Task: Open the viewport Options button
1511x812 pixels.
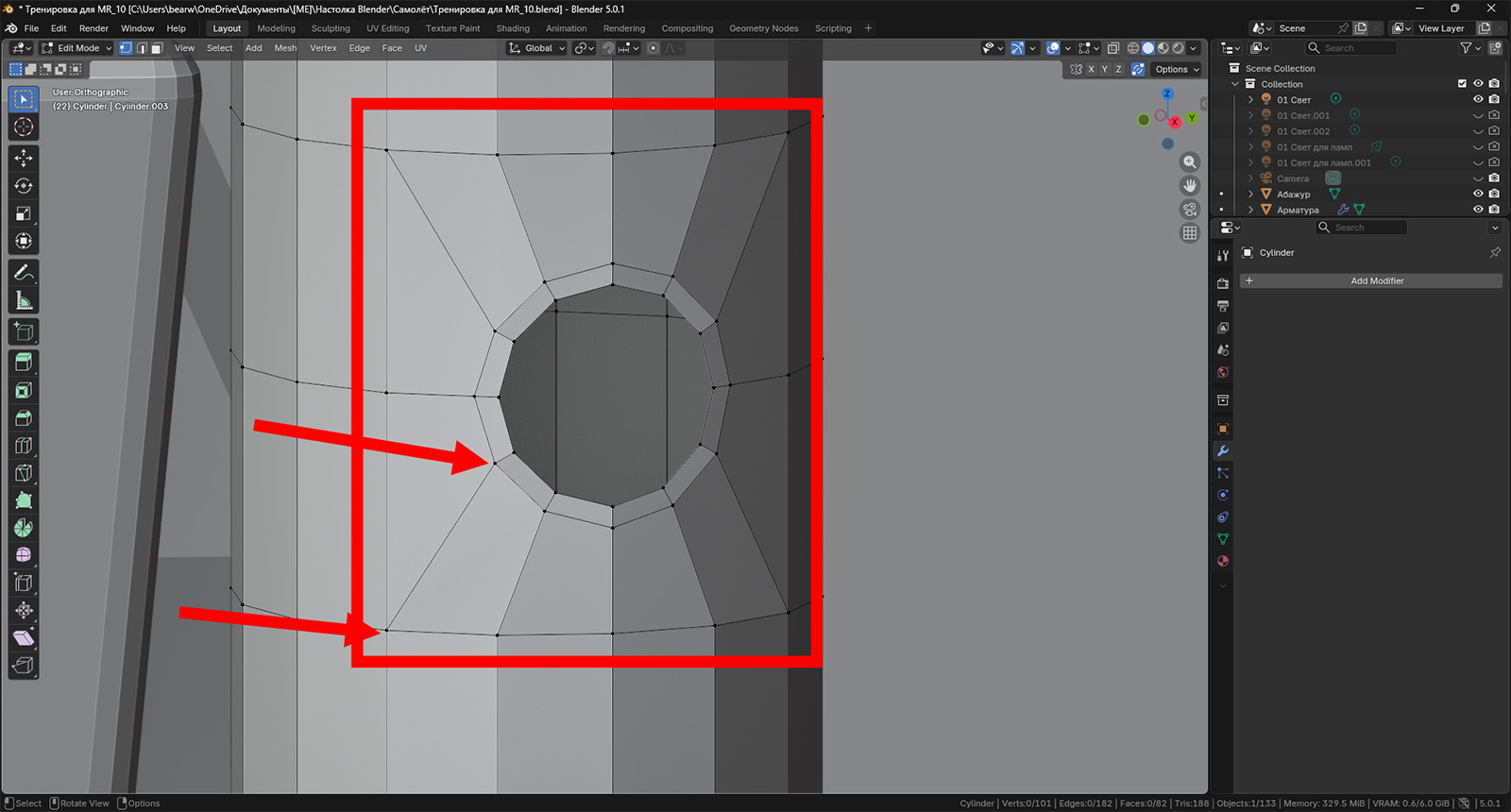Action: click(x=1177, y=69)
